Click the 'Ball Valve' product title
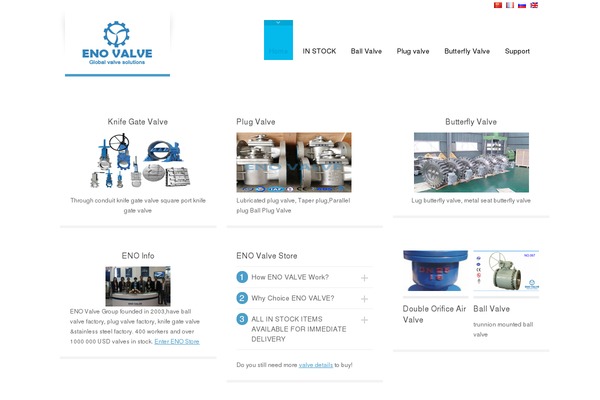Image resolution: width=600 pixels, height=400 pixels. [491, 309]
